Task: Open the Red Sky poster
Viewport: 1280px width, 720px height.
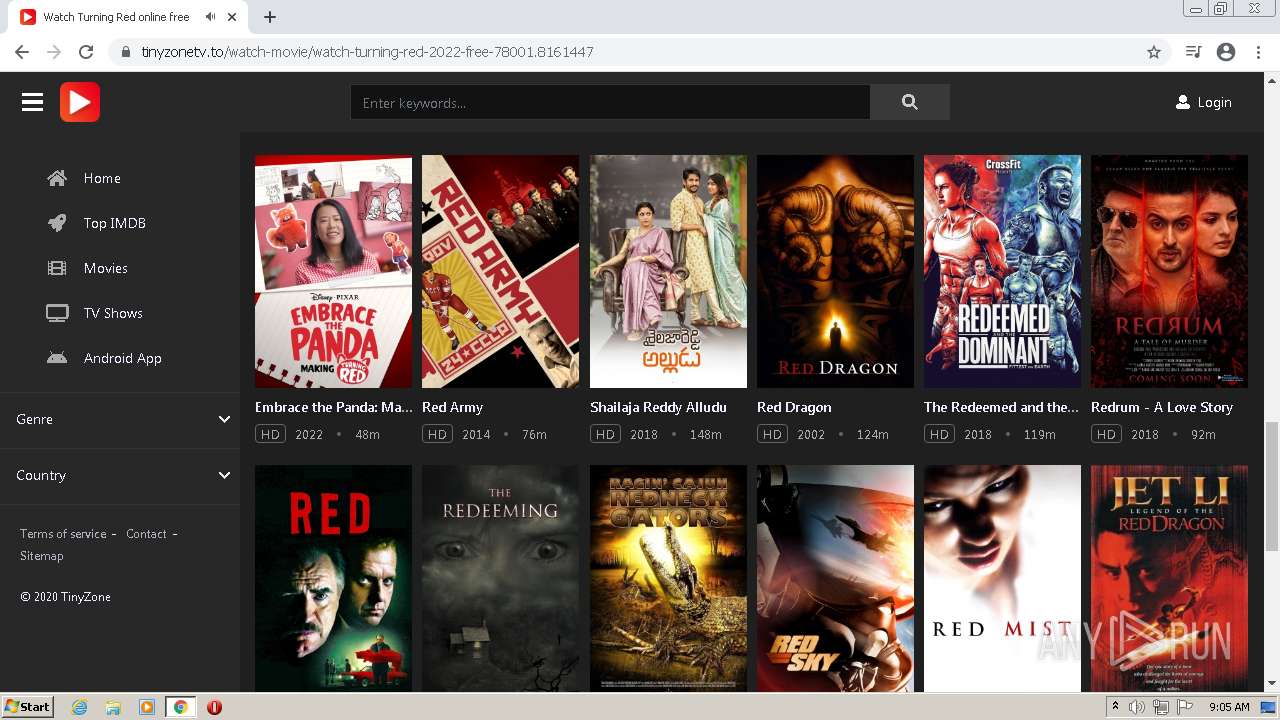Action: [x=835, y=578]
